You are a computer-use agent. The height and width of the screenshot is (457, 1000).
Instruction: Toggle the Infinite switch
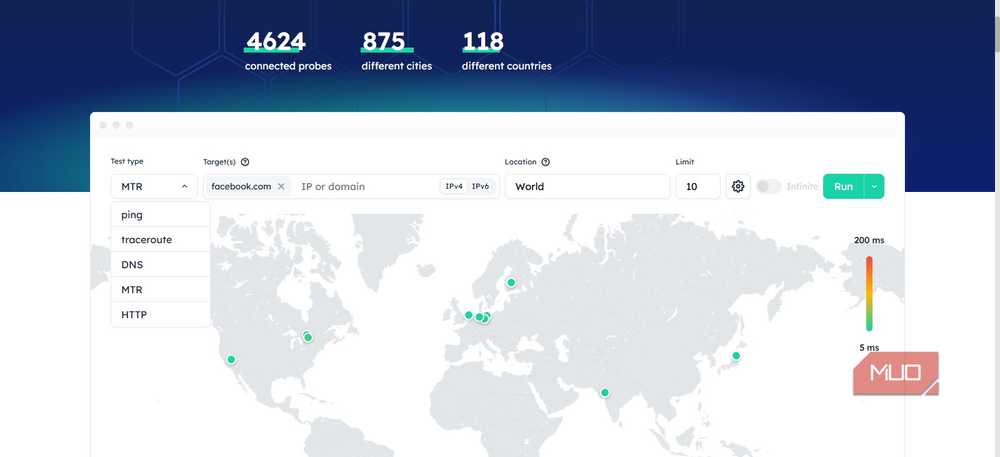pyautogui.click(x=768, y=187)
